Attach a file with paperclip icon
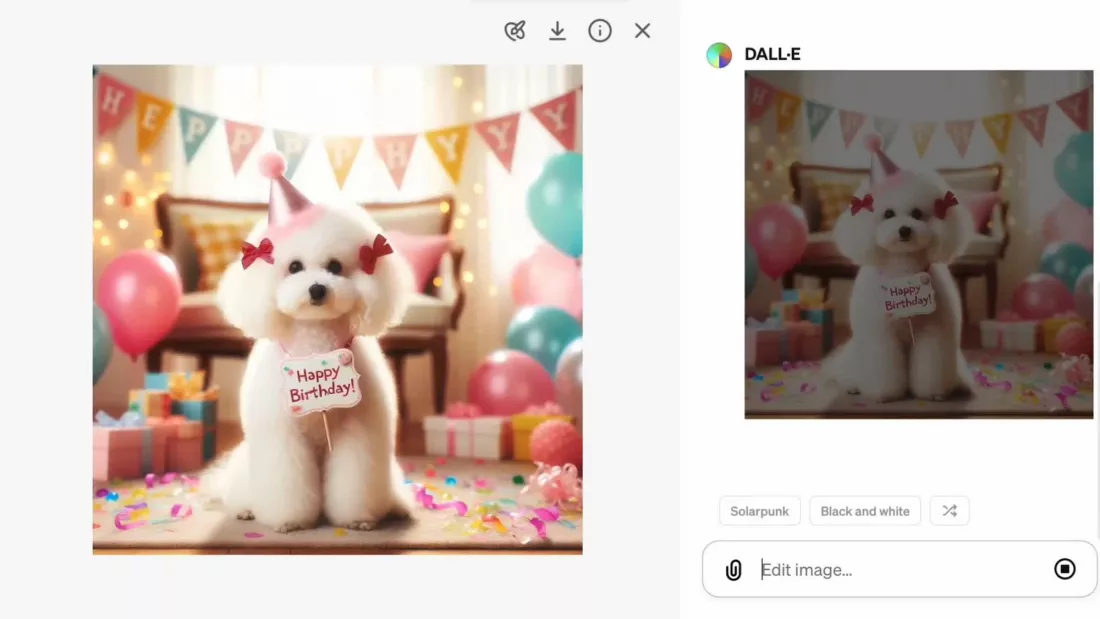This screenshot has height=619, width=1100. pos(734,570)
